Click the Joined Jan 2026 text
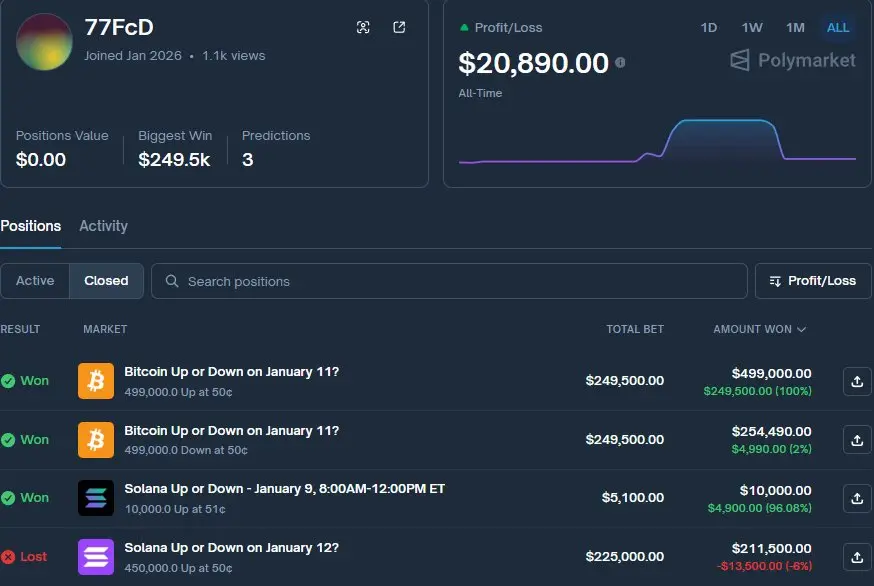 point(133,56)
